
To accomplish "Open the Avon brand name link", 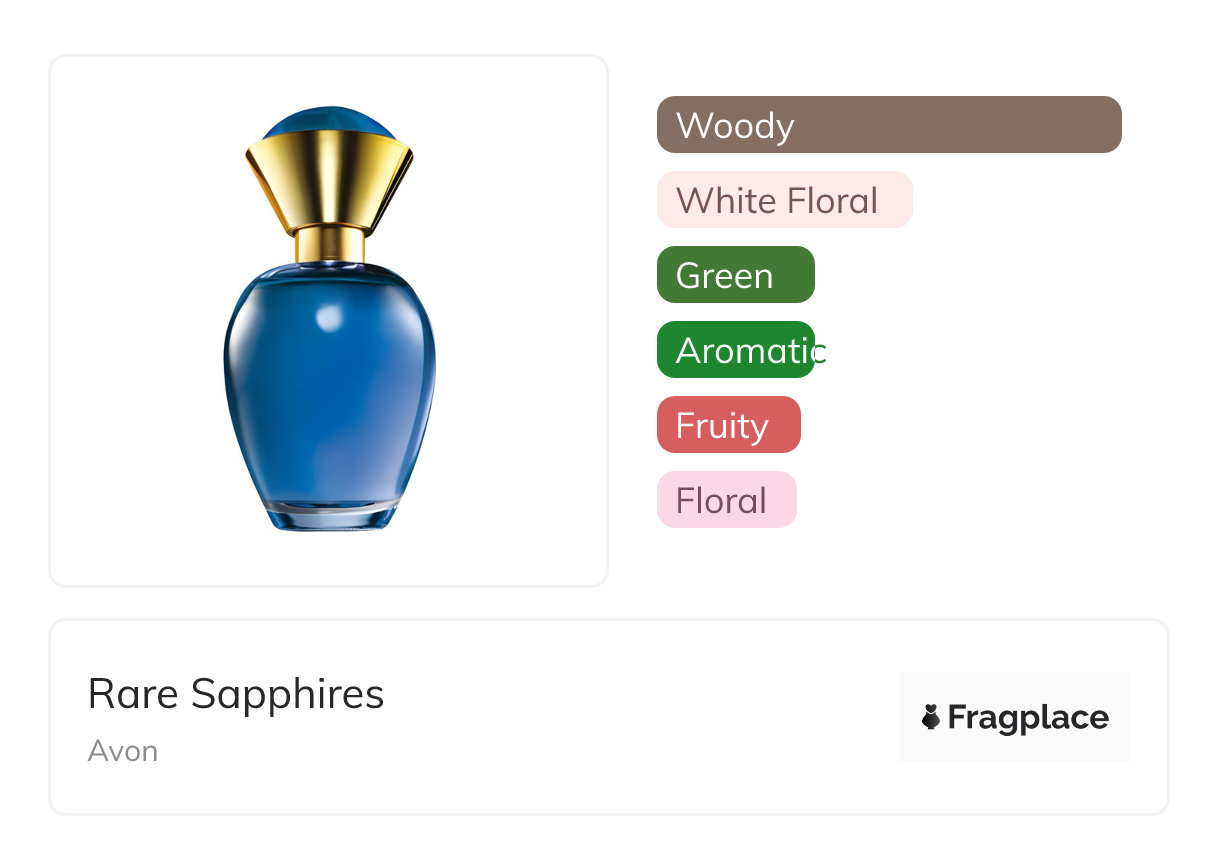I will (122, 751).
